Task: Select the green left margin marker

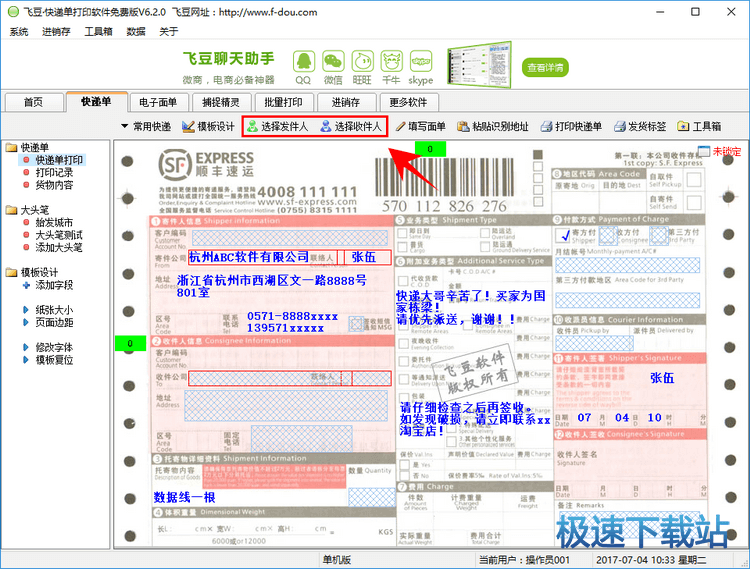Action: 130,343
